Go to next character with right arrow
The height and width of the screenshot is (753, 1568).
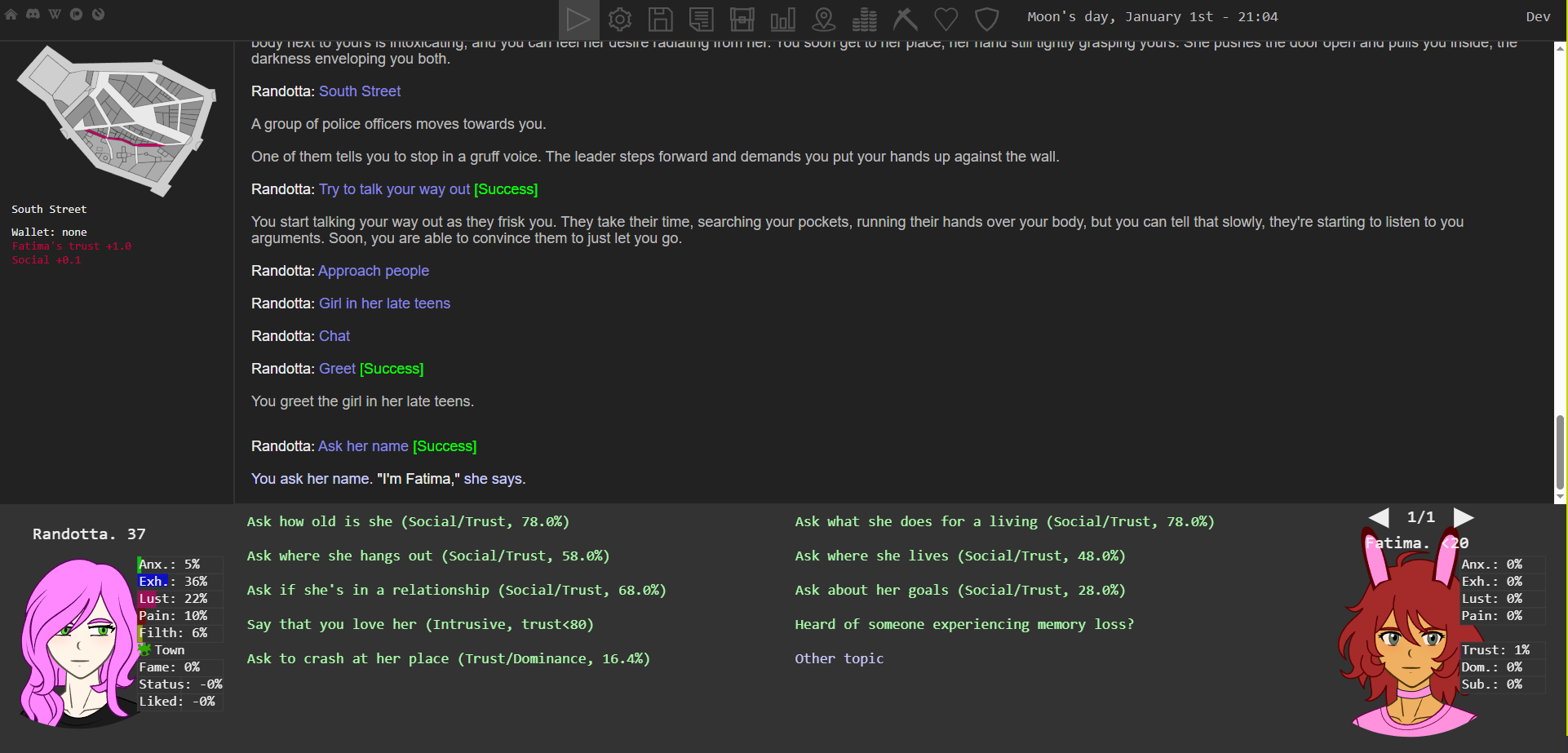click(1464, 517)
